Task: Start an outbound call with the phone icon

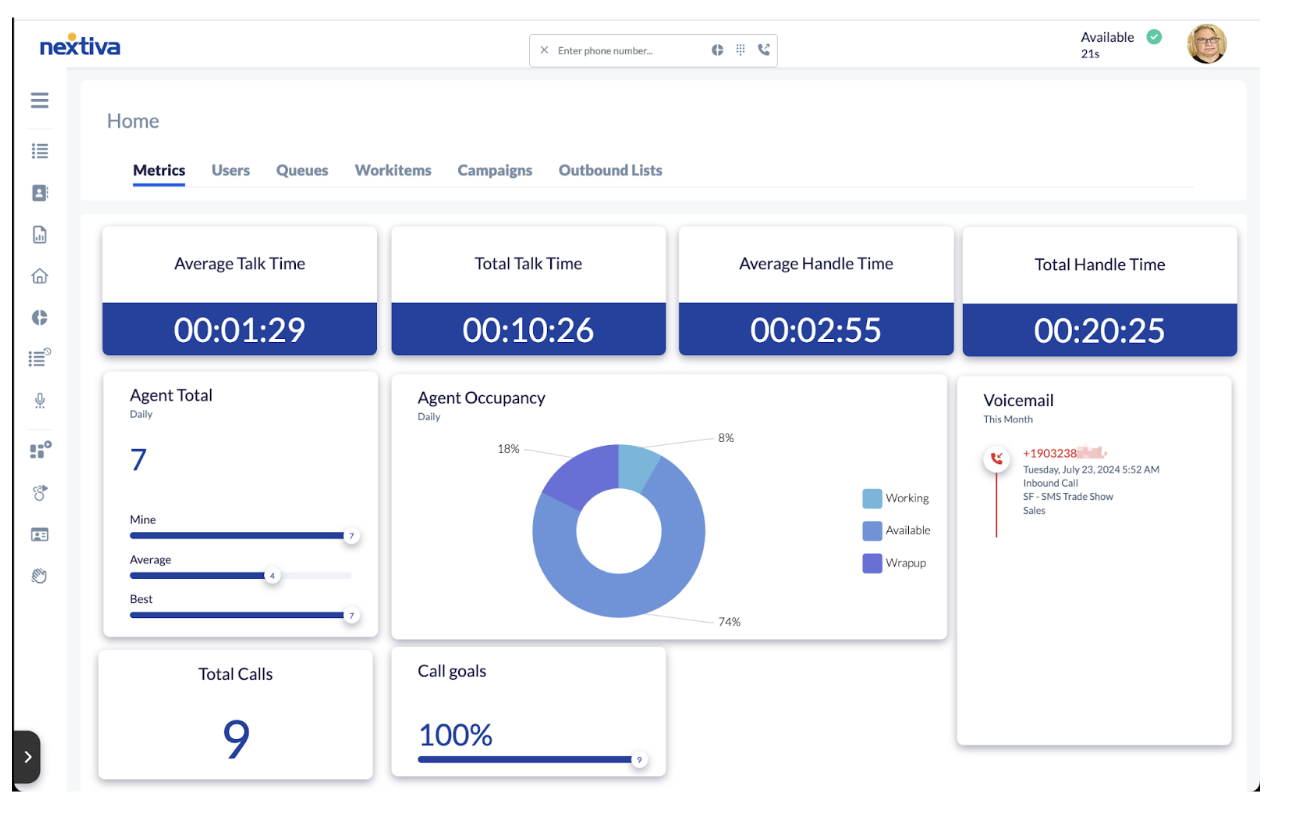Action: click(x=763, y=49)
